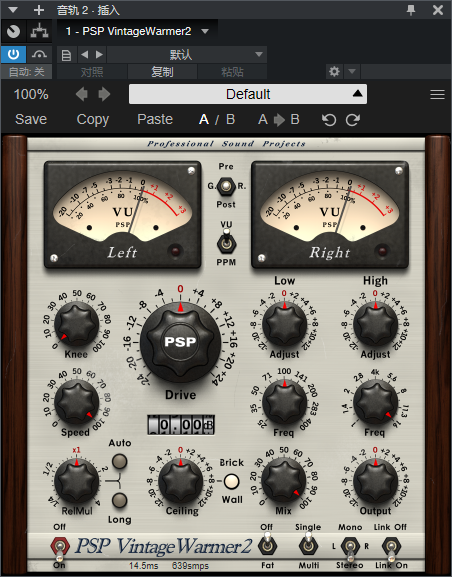Click the round knob icon under title bar
The image size is (452, 577).
coord(14,32)
